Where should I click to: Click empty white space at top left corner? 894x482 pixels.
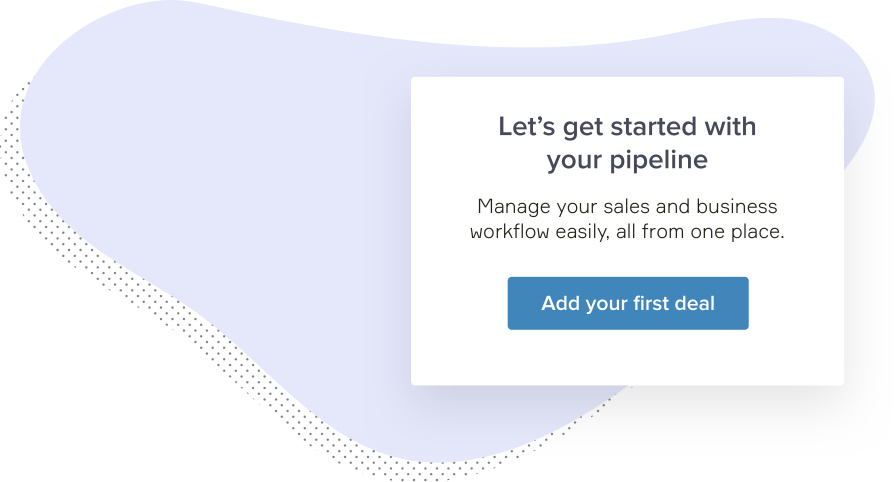pyautogui.click(x=23, y=23)
